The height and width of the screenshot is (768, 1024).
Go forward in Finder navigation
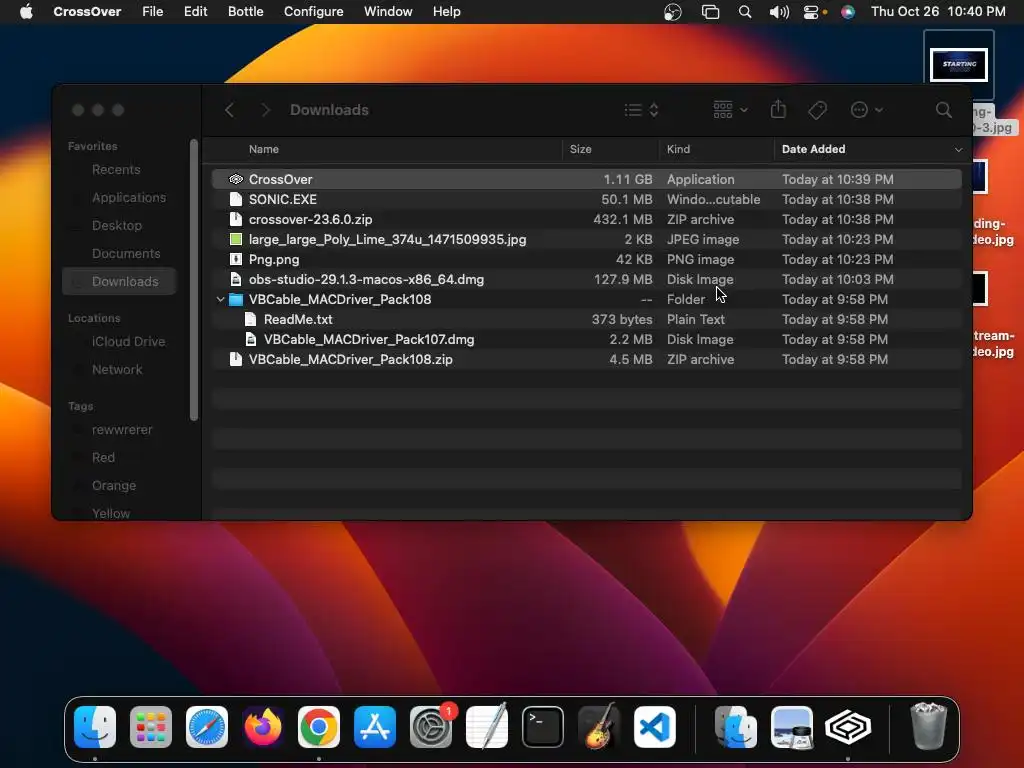tap(265, 110)
